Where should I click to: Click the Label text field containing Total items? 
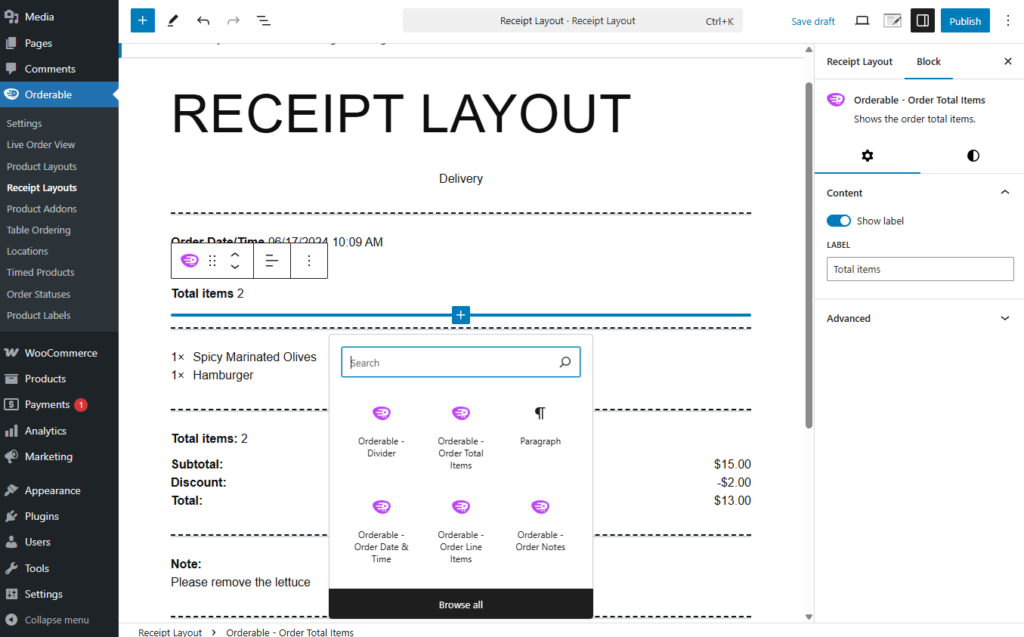pyautogui.click(x=919, y=269)
